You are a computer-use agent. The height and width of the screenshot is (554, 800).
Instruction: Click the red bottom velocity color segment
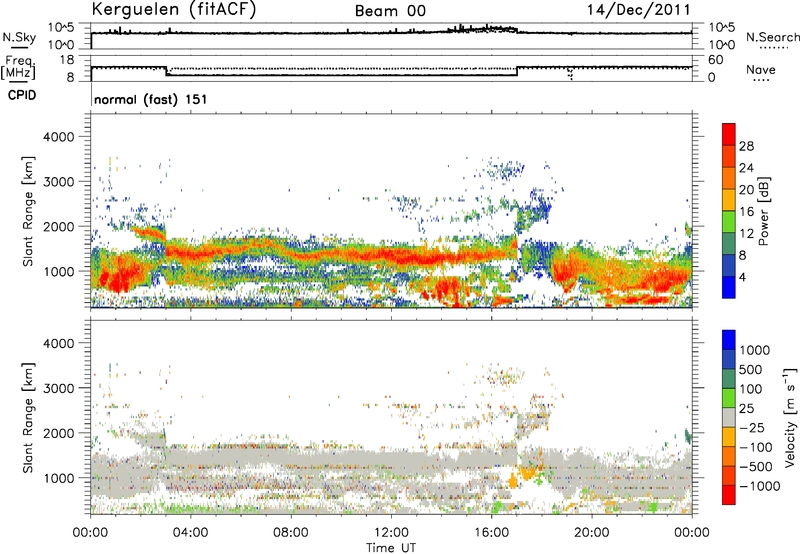pos(729,495)
